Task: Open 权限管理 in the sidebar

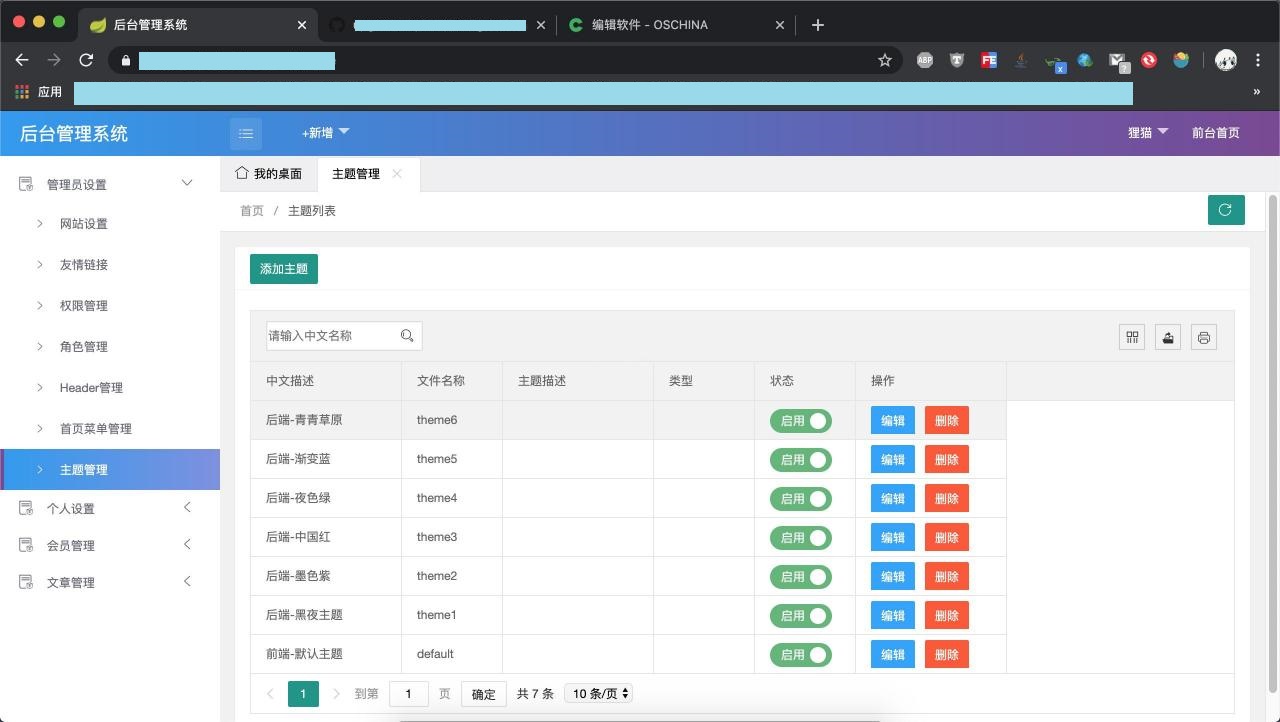Action: click(84, 306)
